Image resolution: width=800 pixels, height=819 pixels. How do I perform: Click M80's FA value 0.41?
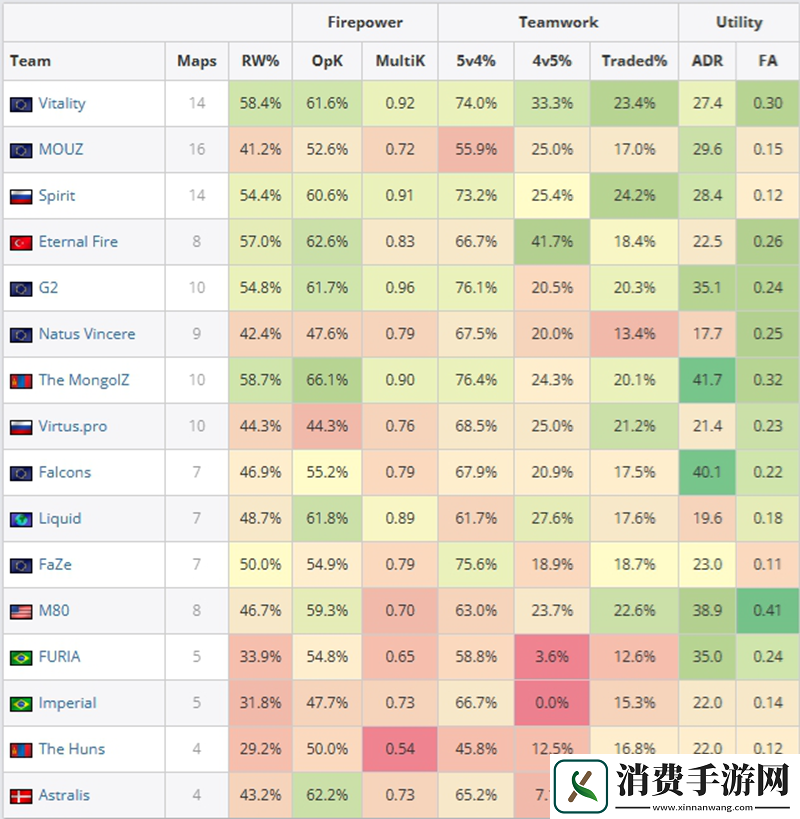(768, 610)
